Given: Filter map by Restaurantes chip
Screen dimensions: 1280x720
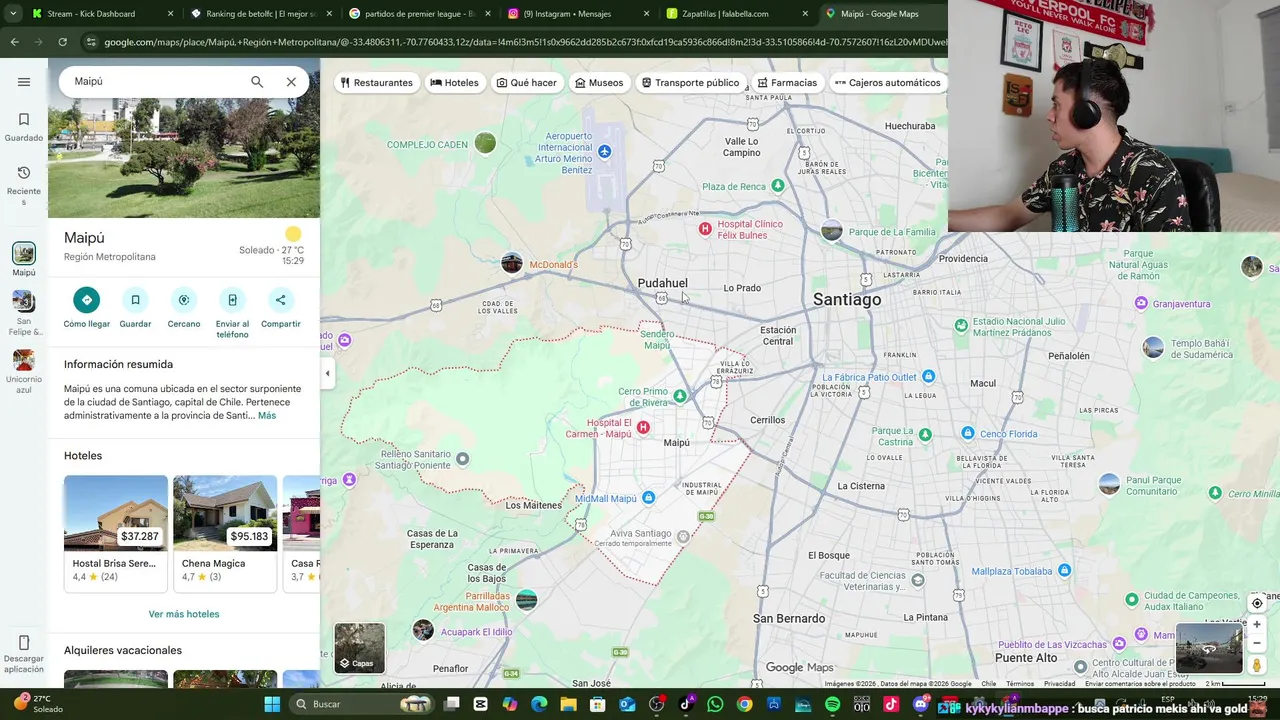Looking at the screenshot, I should [x=376, y=83].
